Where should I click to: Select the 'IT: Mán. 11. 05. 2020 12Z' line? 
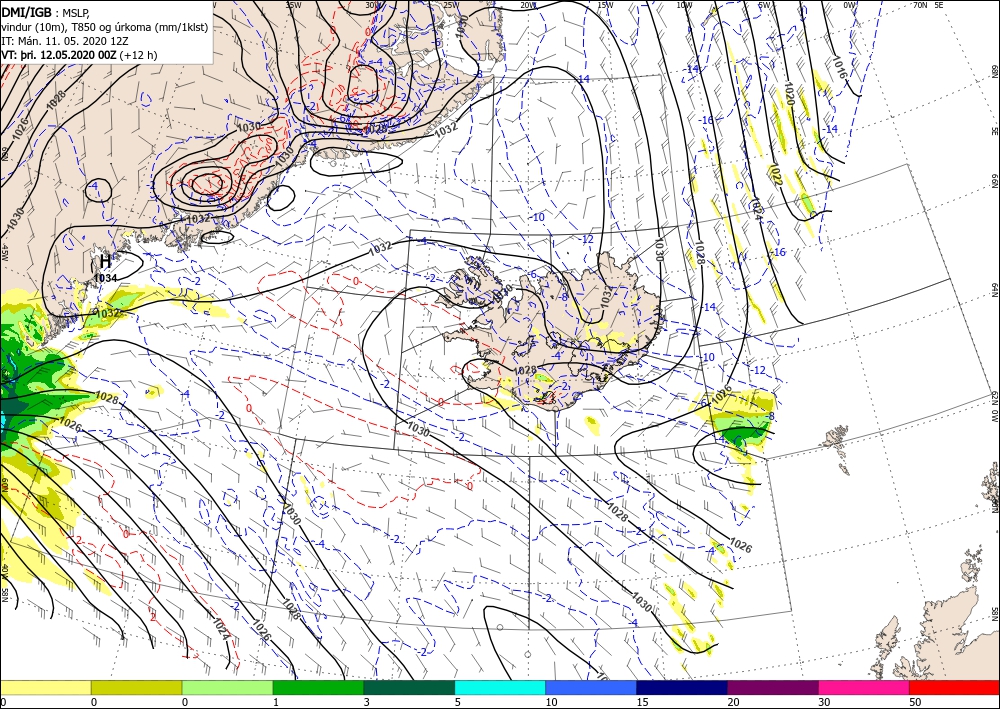(x=64, y=41)
